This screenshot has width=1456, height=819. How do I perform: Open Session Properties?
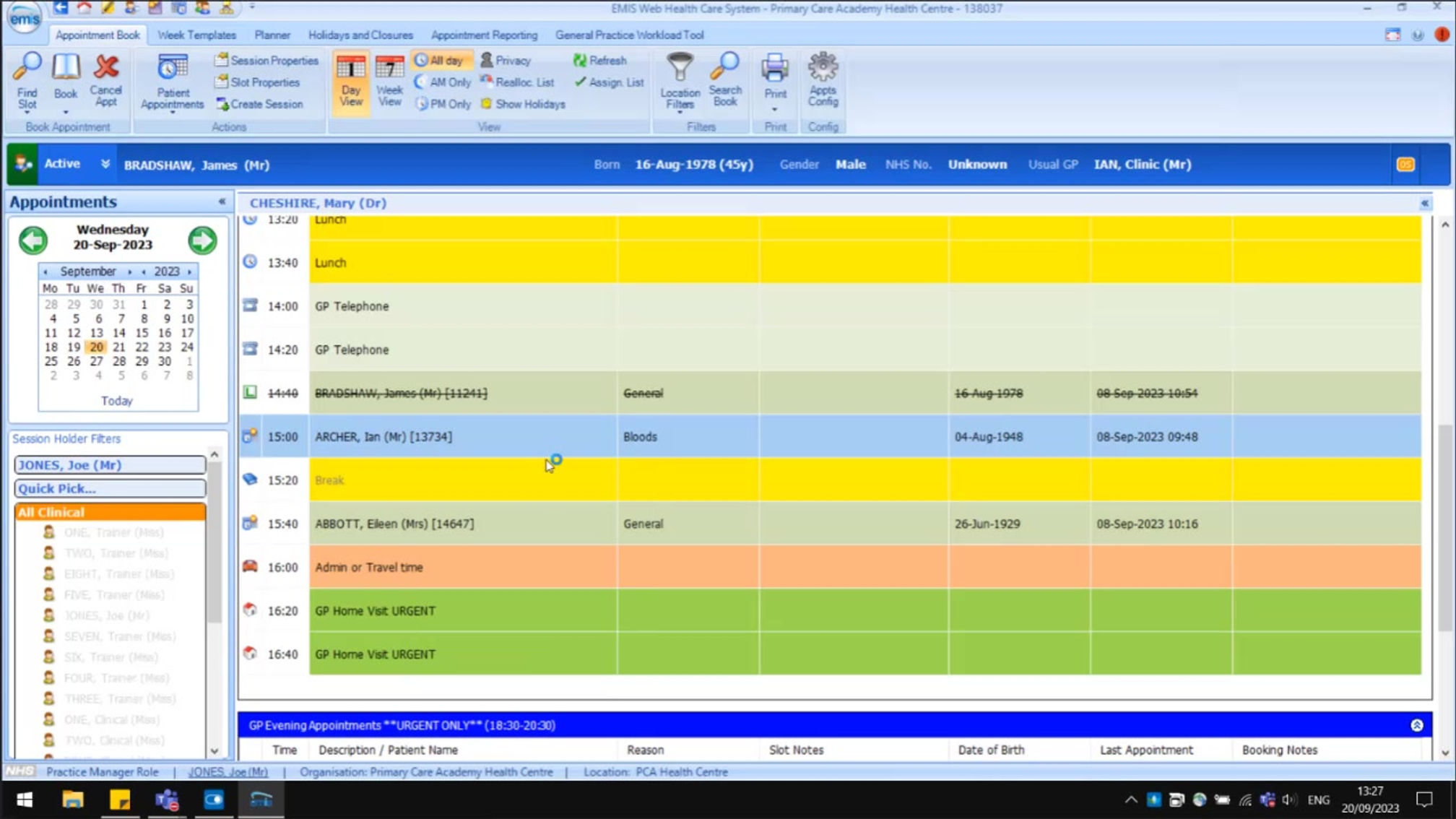click(x=266, y=61)
